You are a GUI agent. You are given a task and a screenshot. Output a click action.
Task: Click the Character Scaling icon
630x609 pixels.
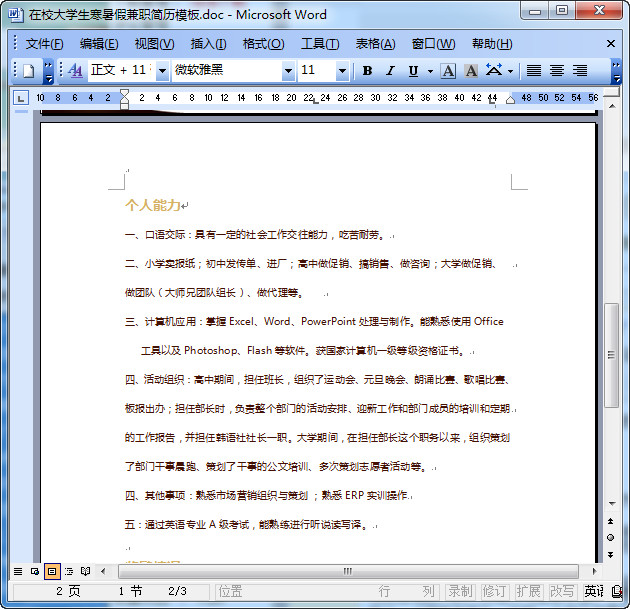pos(494,70)
